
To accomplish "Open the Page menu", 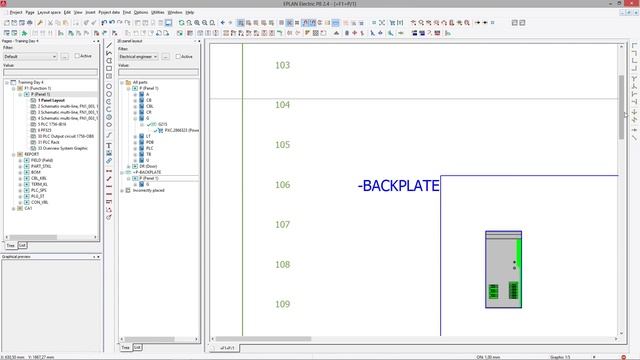I will coord(30,13).
